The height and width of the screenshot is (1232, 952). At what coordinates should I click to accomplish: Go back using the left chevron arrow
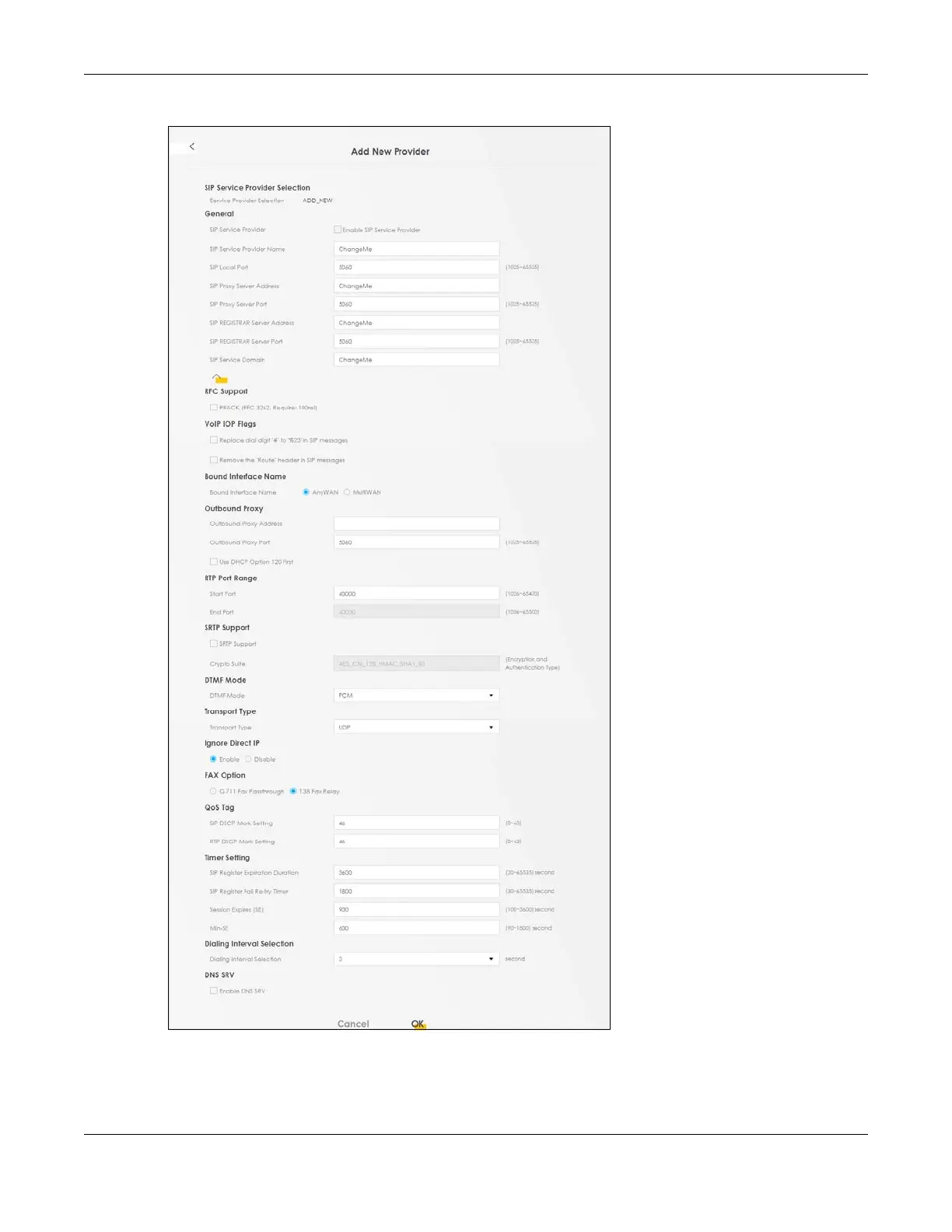point(192,146)
